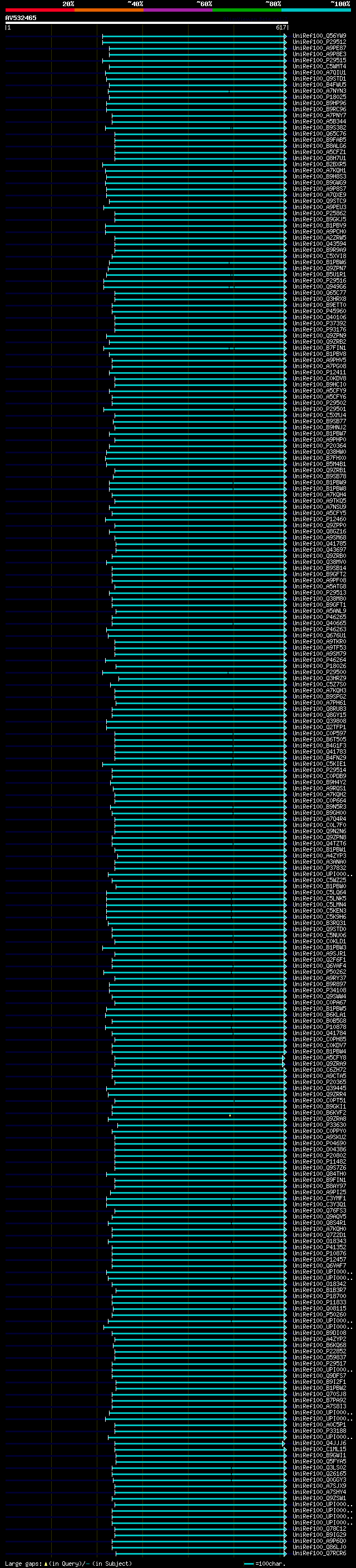Open hit UniRef100_P29512
The height and width of the screenshot is (1568, 356).
[x=319, y=42]
